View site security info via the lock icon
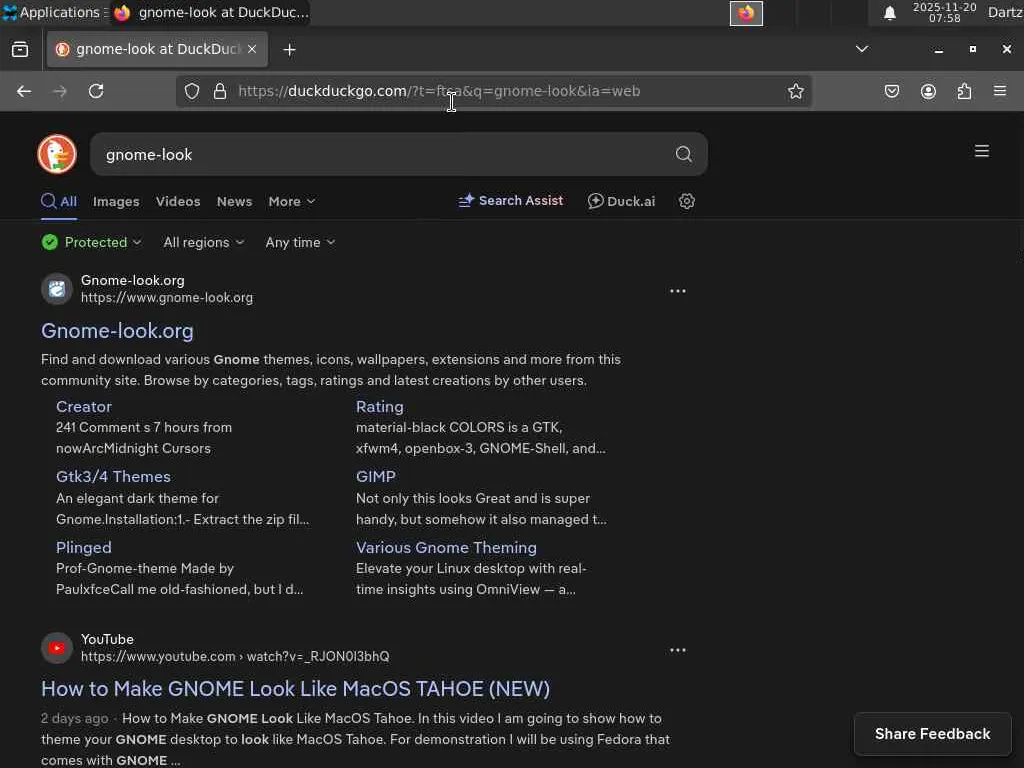Viewport: 1024px width, 768px height. click(220, 91)
